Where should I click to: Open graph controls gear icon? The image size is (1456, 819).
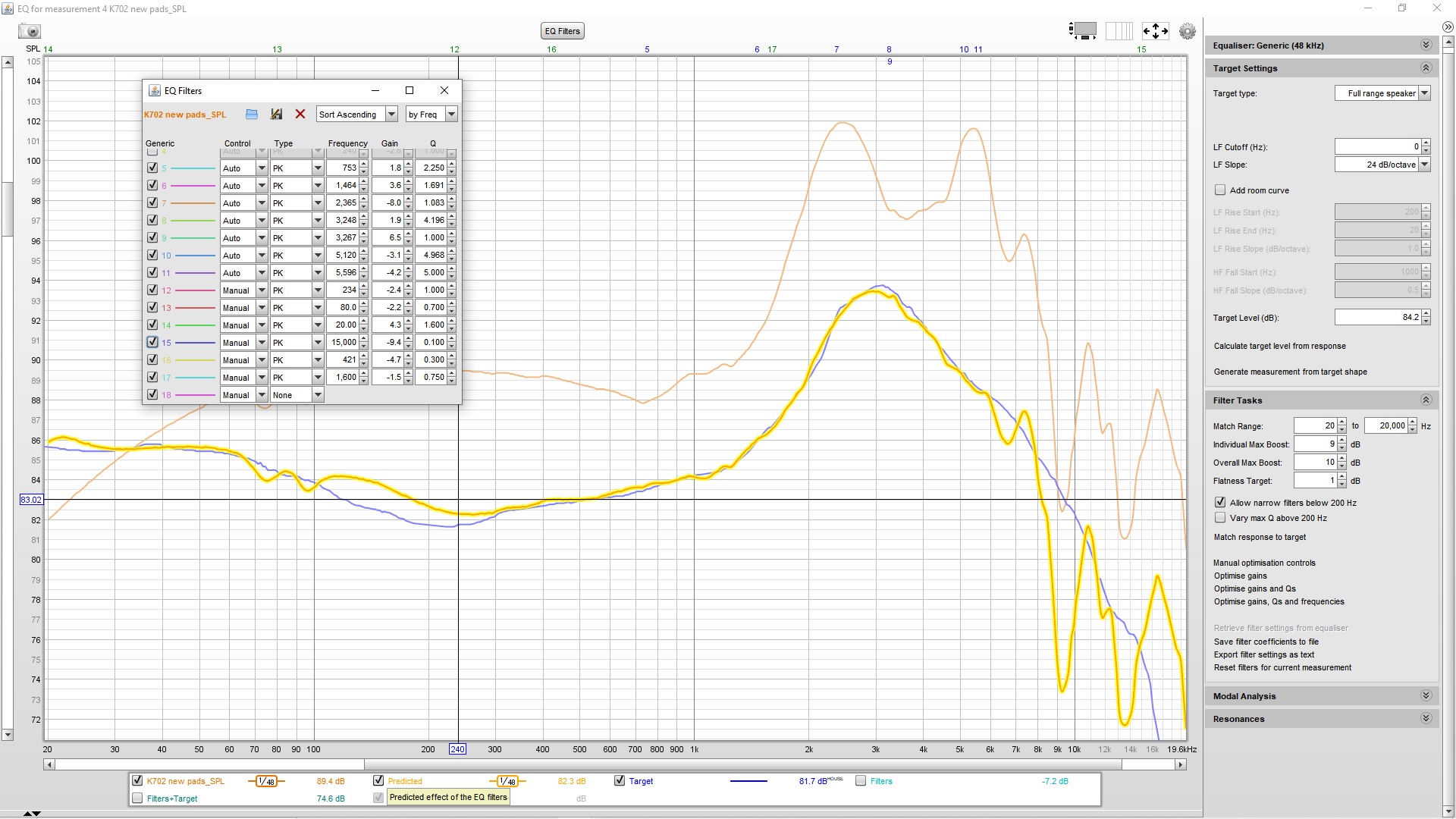1188,31
